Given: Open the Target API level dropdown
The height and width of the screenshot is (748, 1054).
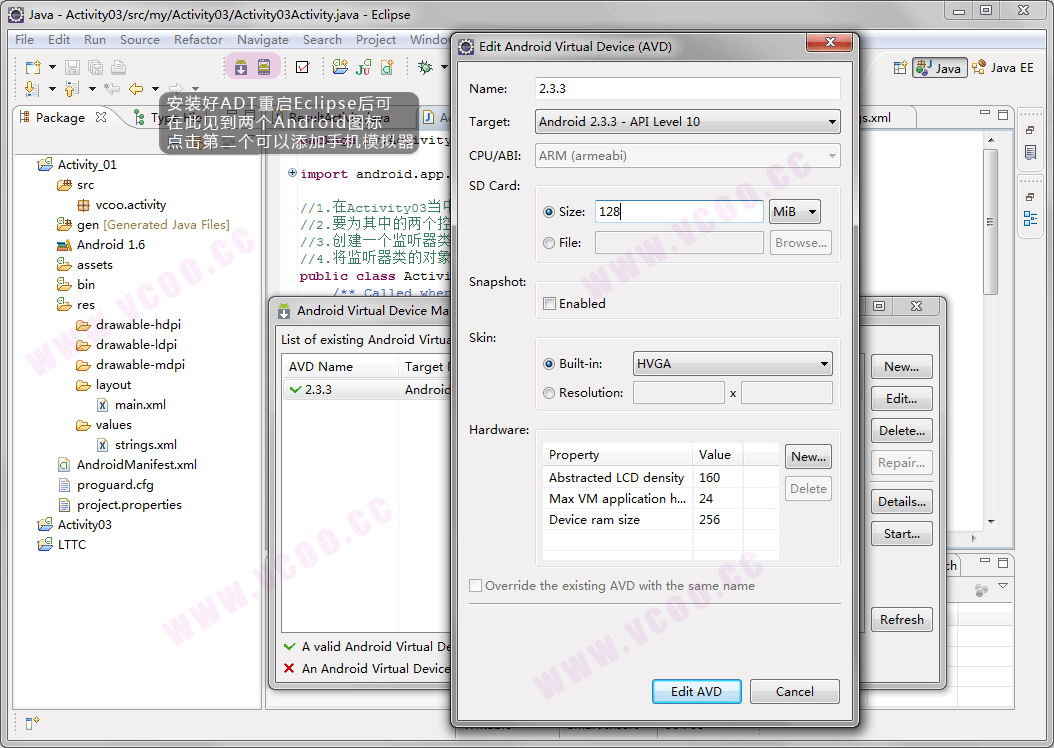Looking at the screenshot, I should click(x=687, y=122).
